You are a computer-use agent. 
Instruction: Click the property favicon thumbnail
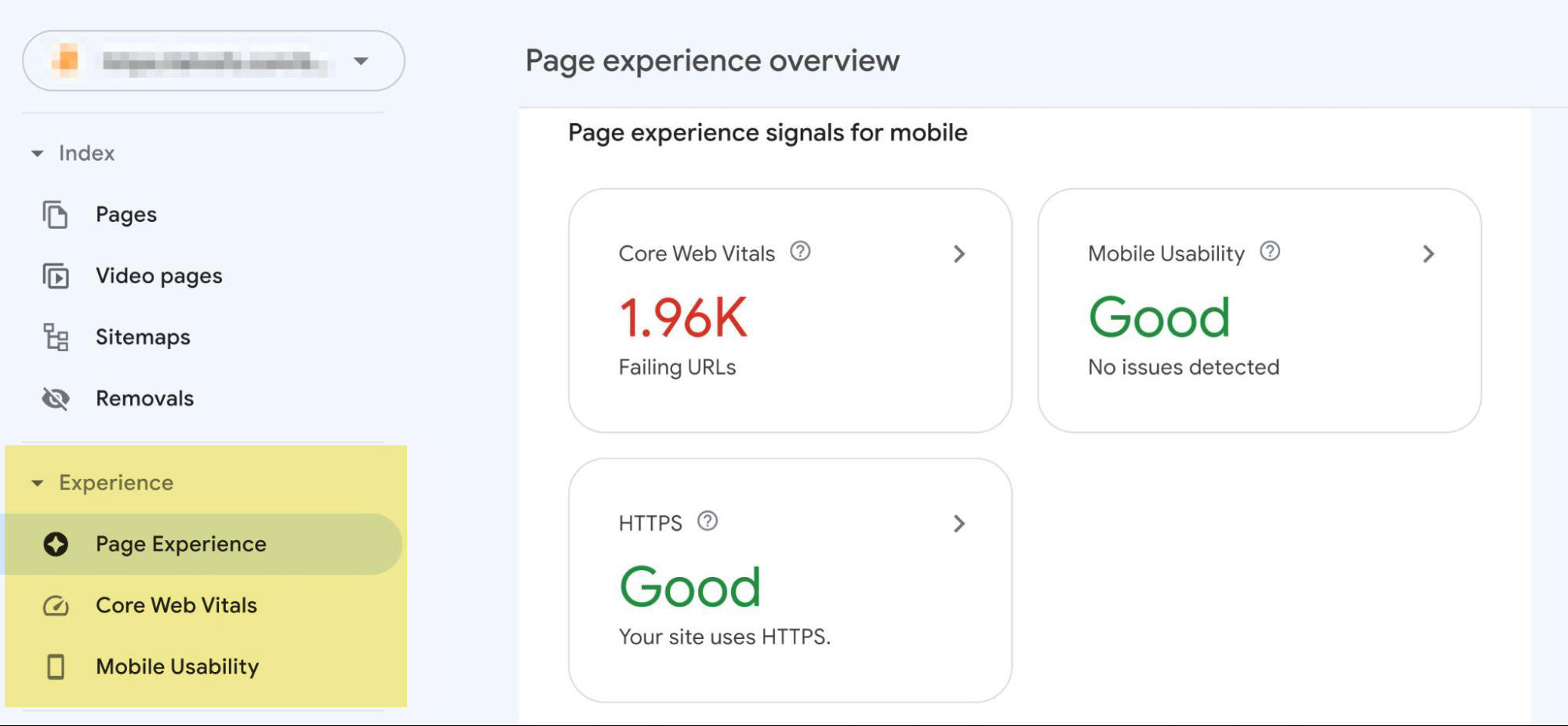click(67, 60)
